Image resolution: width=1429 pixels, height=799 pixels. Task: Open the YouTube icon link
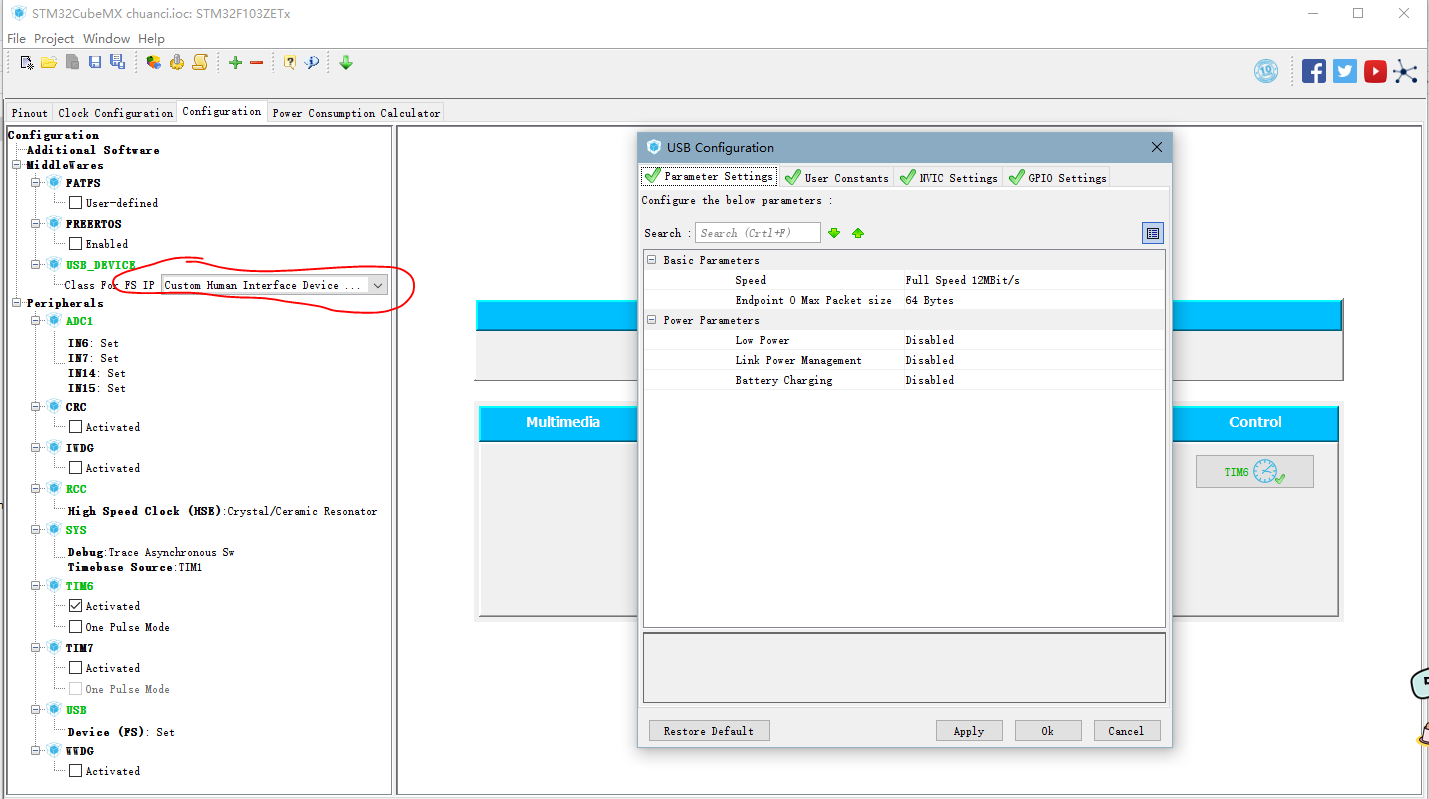point(1375,71)
